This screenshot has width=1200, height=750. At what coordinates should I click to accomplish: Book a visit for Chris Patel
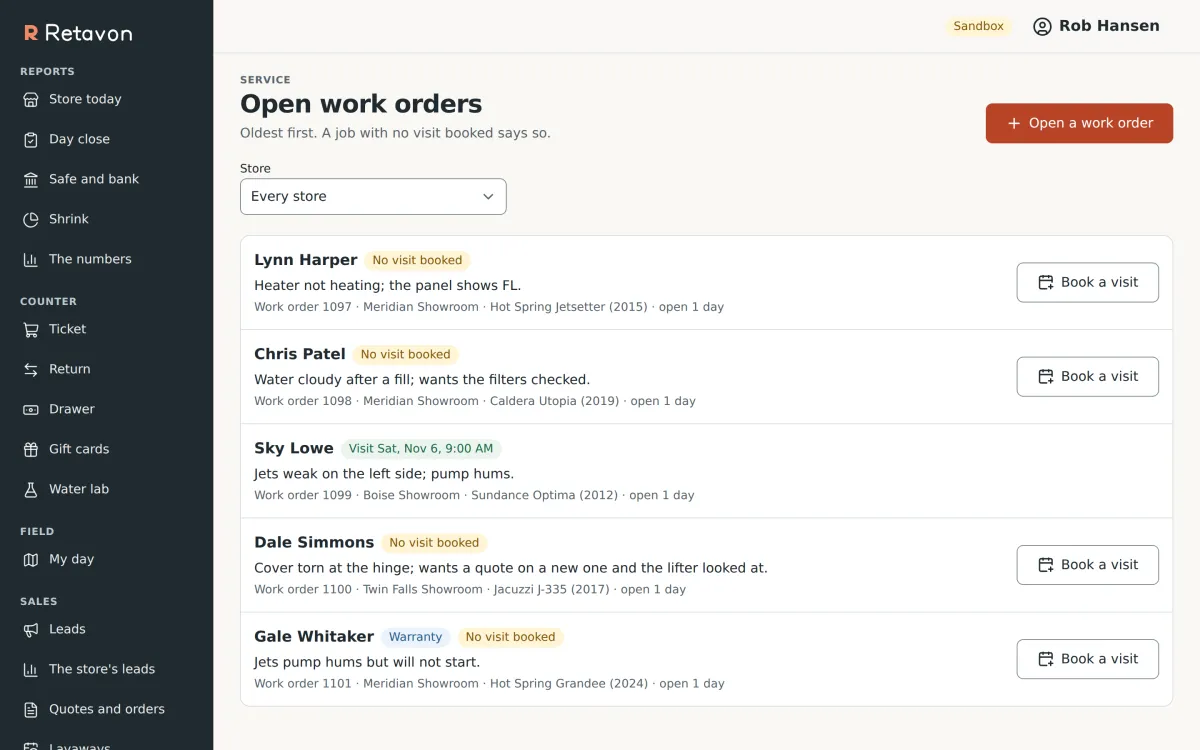tap(1088, 376)
